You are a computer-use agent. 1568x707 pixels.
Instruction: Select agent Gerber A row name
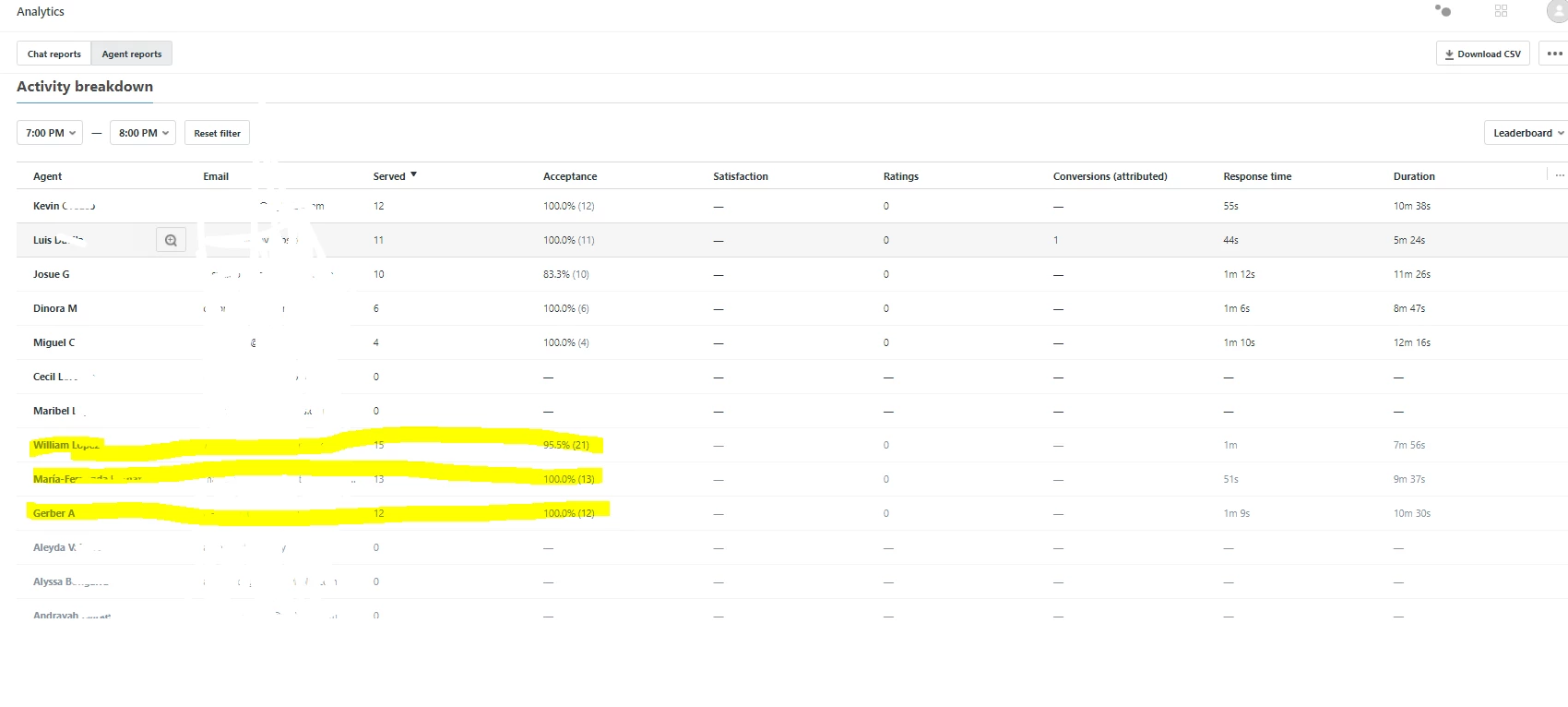point(54,513)
